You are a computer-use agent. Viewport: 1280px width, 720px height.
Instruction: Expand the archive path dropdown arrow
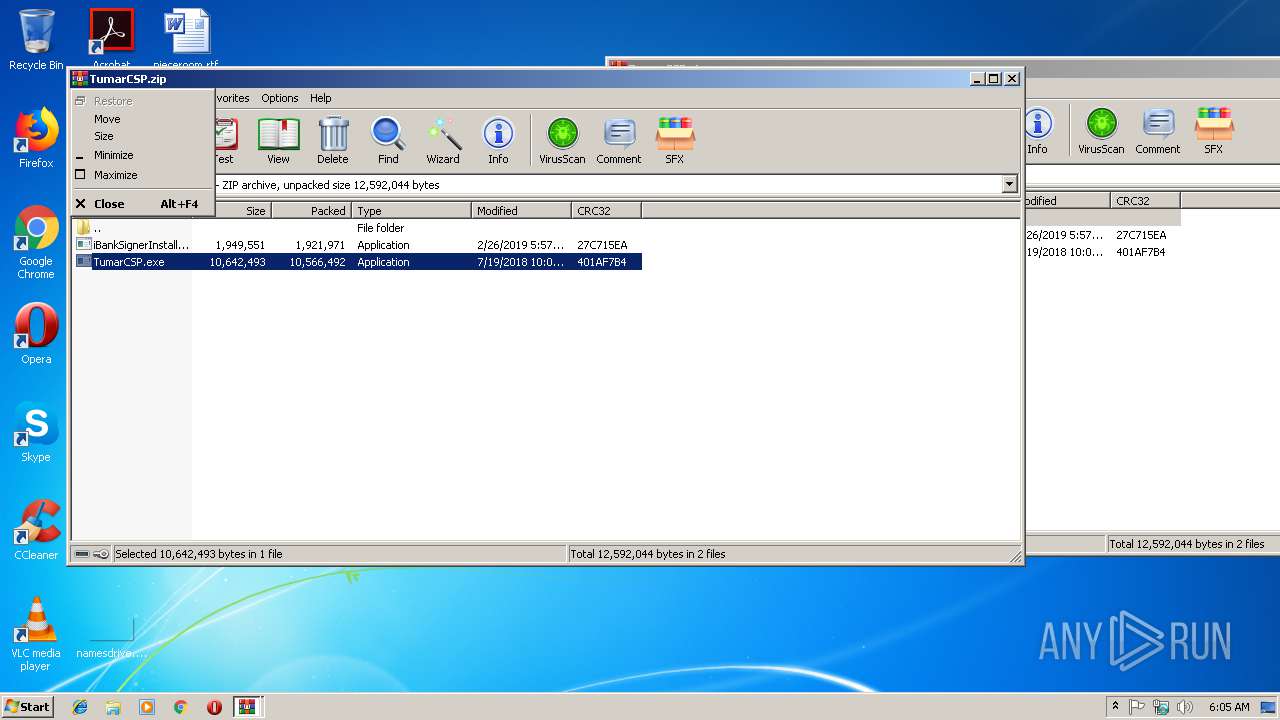pyautogui.click(x=1009, y=184)
